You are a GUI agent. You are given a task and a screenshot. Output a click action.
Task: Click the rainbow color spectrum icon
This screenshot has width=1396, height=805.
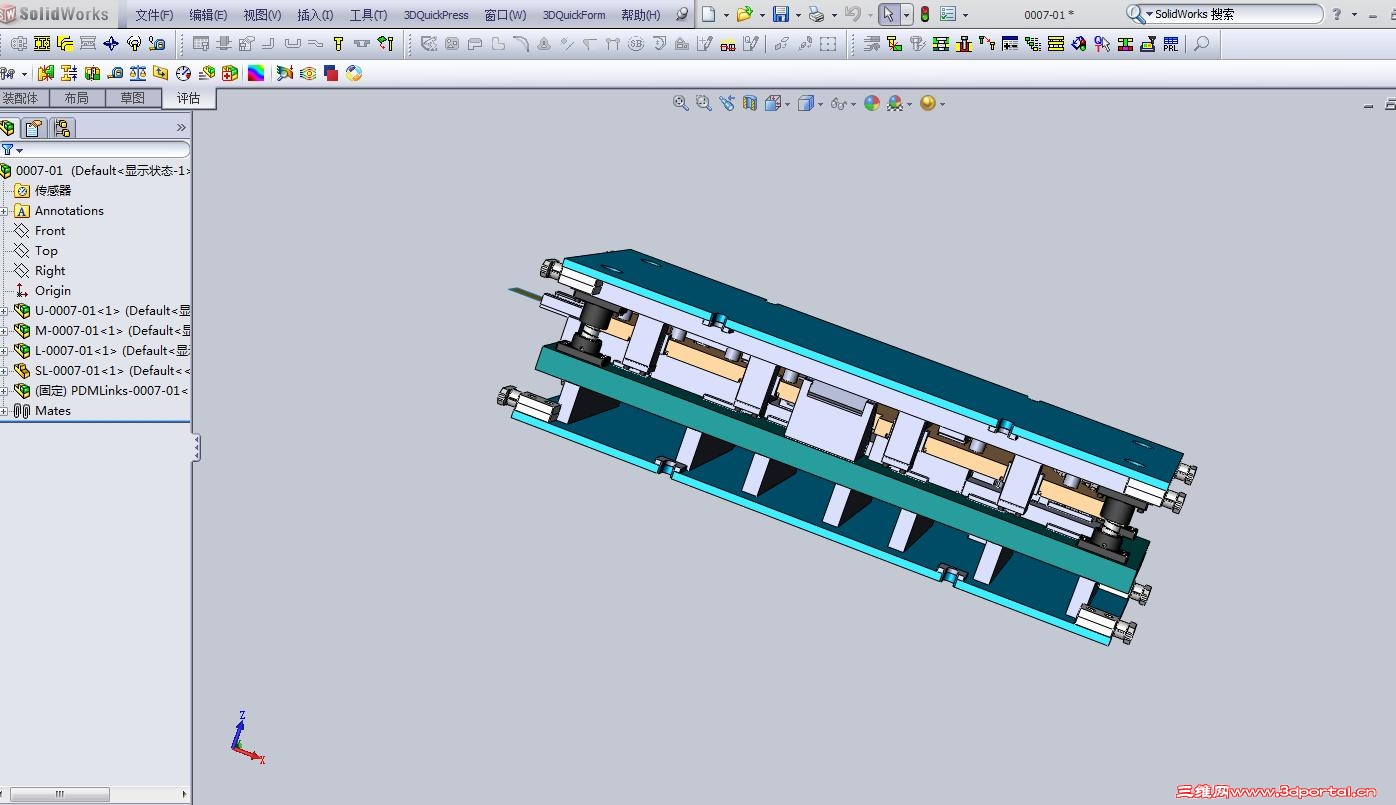point(256,73)
